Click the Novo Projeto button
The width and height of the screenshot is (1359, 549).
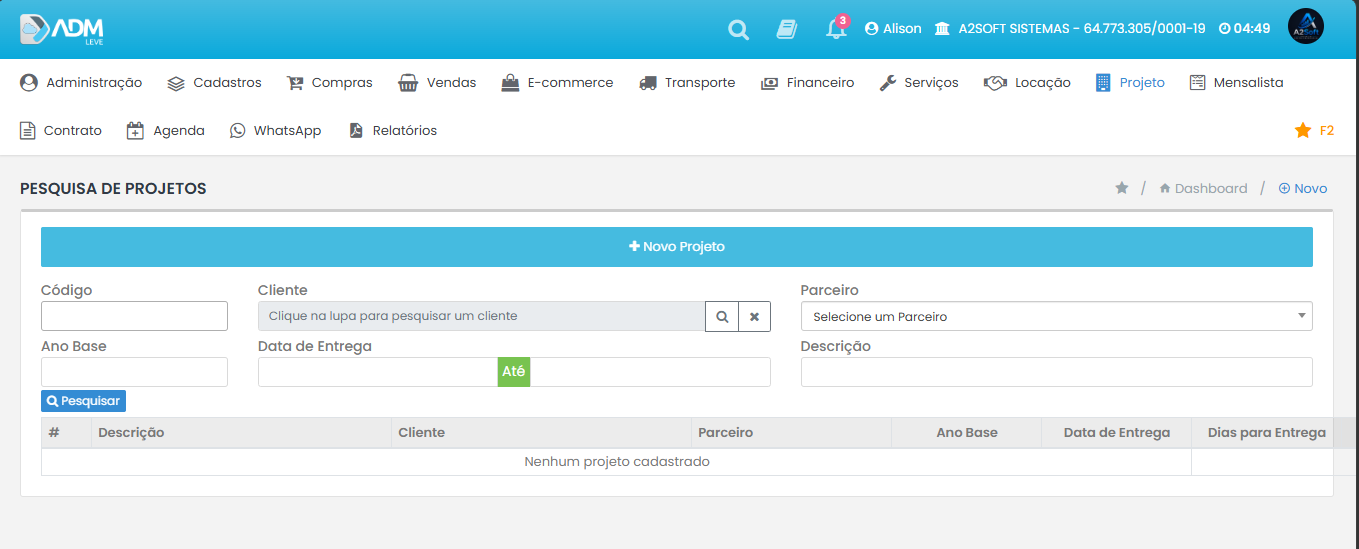coord(677,247)
